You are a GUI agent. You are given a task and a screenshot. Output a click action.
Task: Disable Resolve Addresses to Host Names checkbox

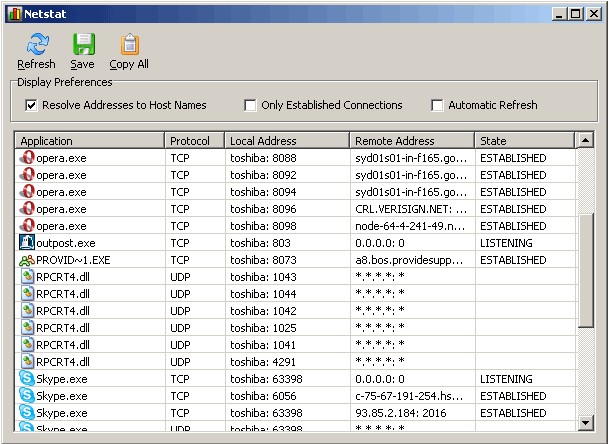pos(31,105)
